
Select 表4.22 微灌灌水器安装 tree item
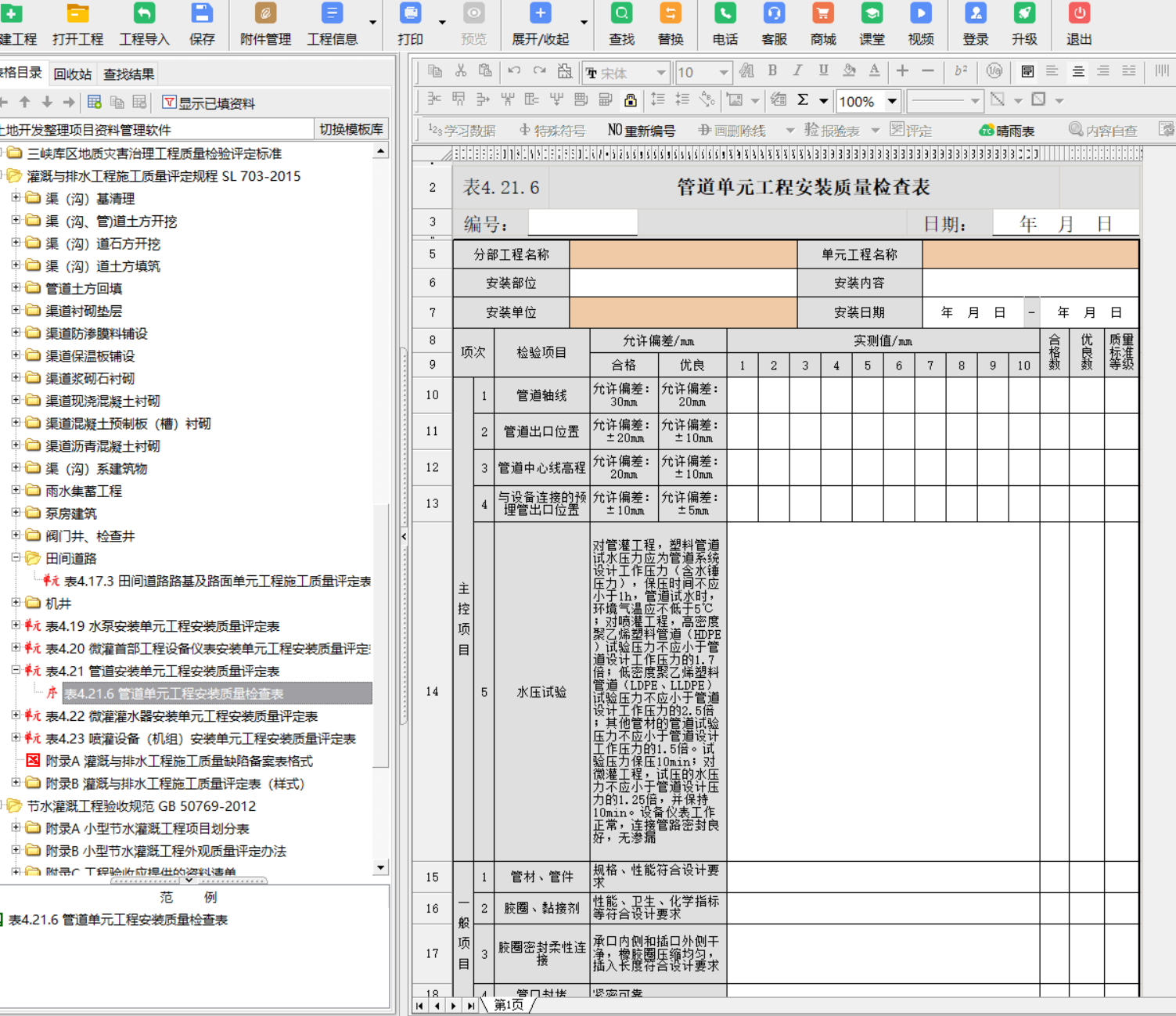click(182, 716)
